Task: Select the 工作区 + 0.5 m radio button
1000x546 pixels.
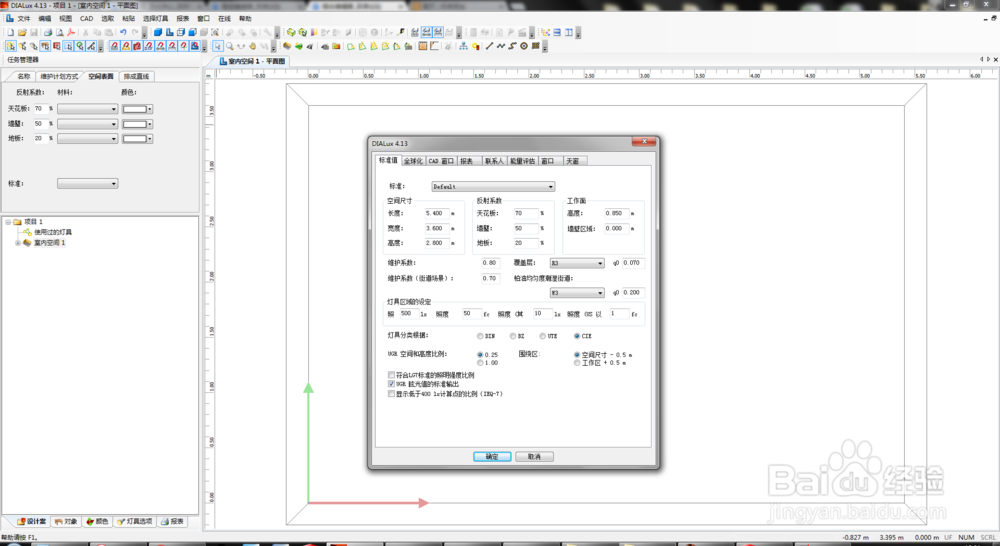Action: (577, 363)
